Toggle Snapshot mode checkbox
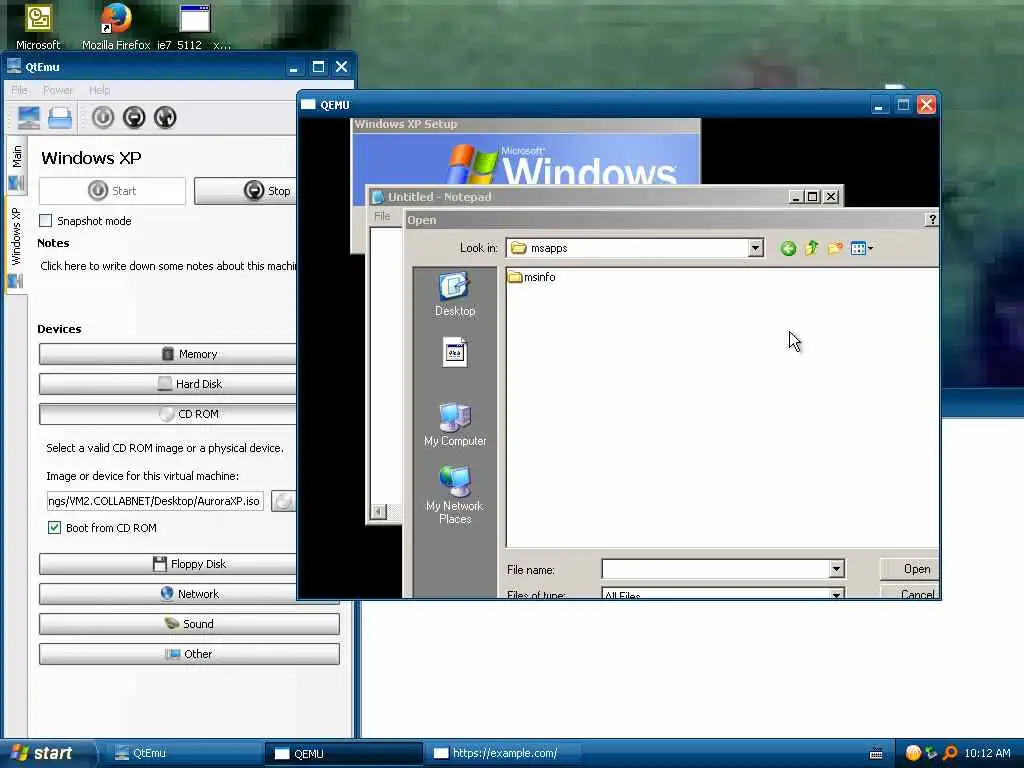The height and width of the screenshot is (768, 1024). click(46, 221)
